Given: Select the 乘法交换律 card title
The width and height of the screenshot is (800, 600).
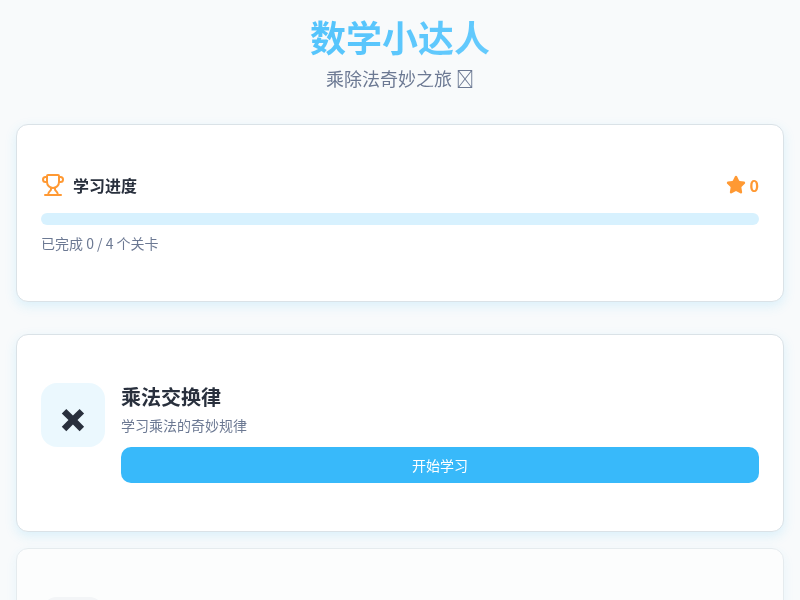Looking at the screenshot, I should [x=171, y=398].
